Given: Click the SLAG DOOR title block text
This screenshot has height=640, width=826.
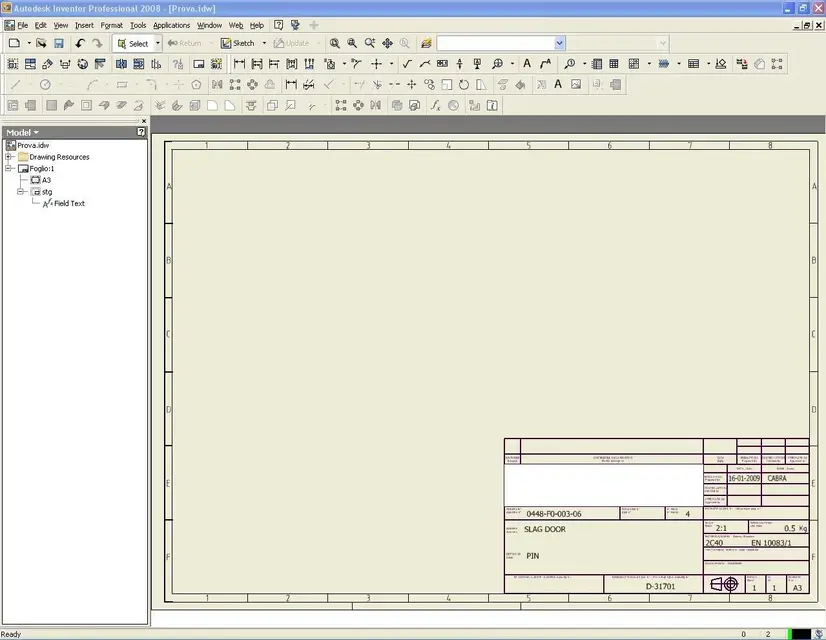Looking at the screenshot, I should [x=545, y=529].
